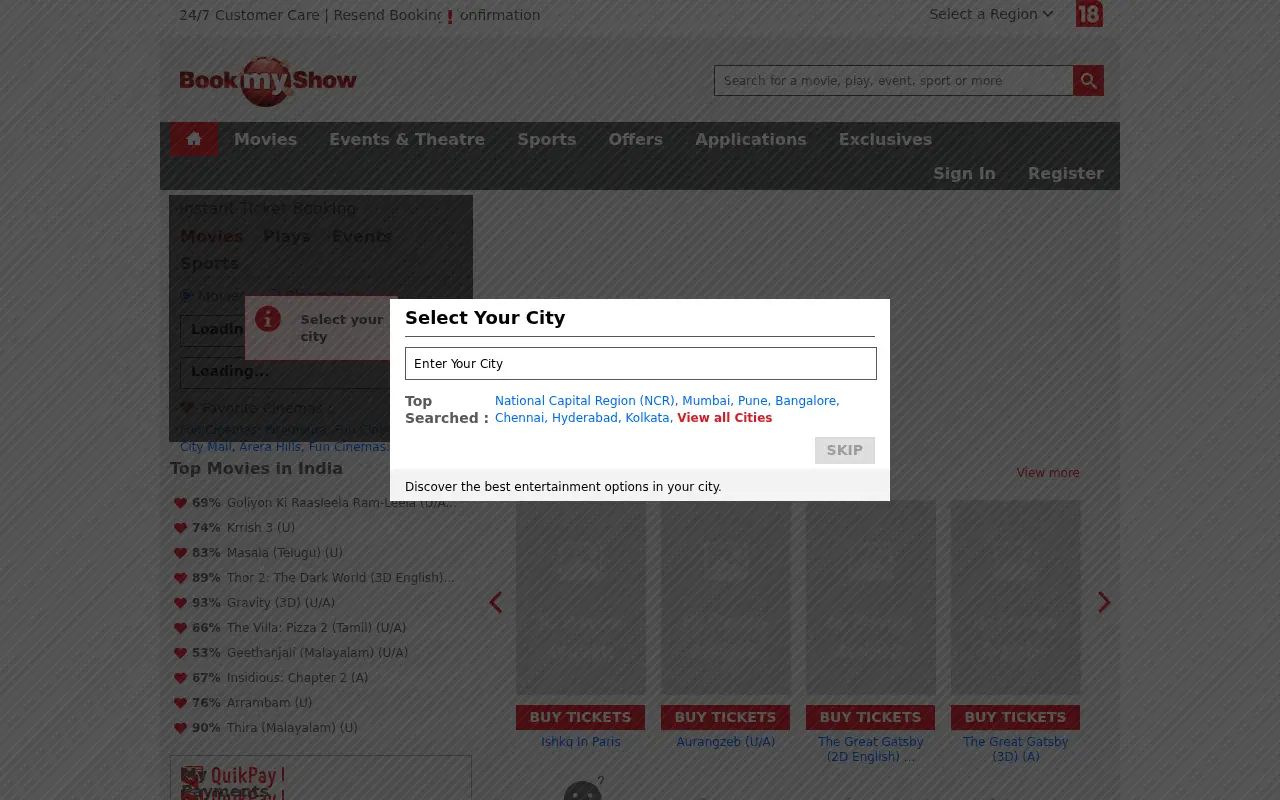1280x800 pixels.
Task: Show next movies with right carousel arrow
Action: tap(1104, 602)
